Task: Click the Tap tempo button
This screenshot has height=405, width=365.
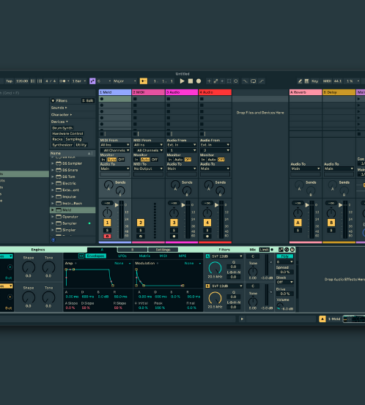Action: 9,81
